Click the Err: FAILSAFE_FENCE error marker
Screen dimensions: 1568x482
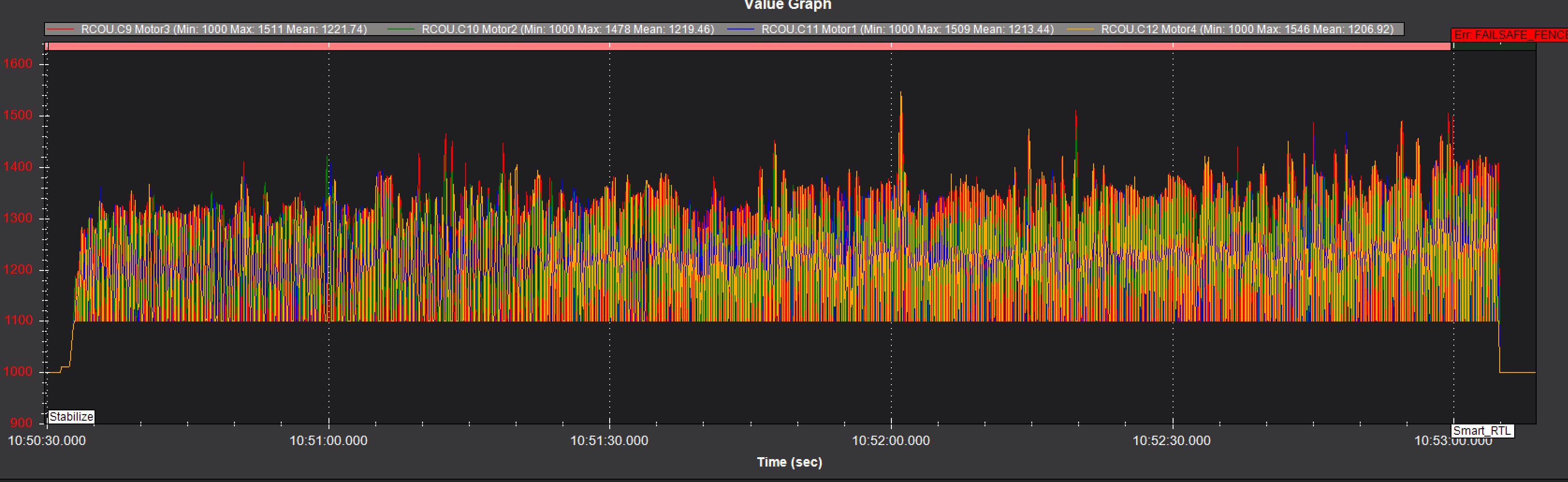1510,35
